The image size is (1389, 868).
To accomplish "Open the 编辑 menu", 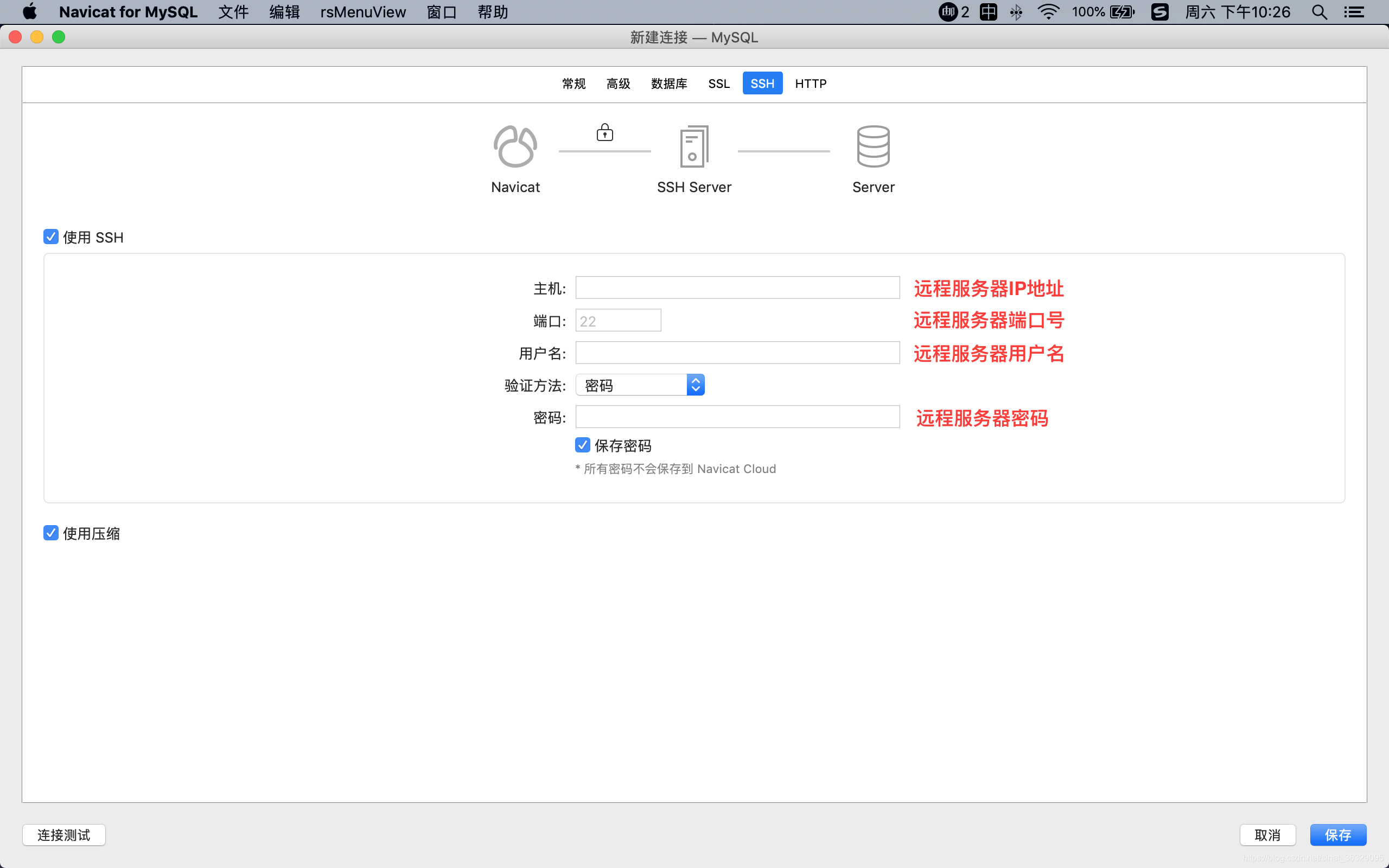I will [285, 12].
